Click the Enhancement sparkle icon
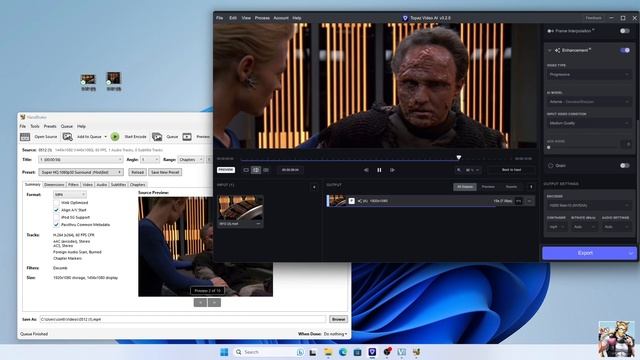This screenshot has width=640, height=360. click(x=557, y=50)
